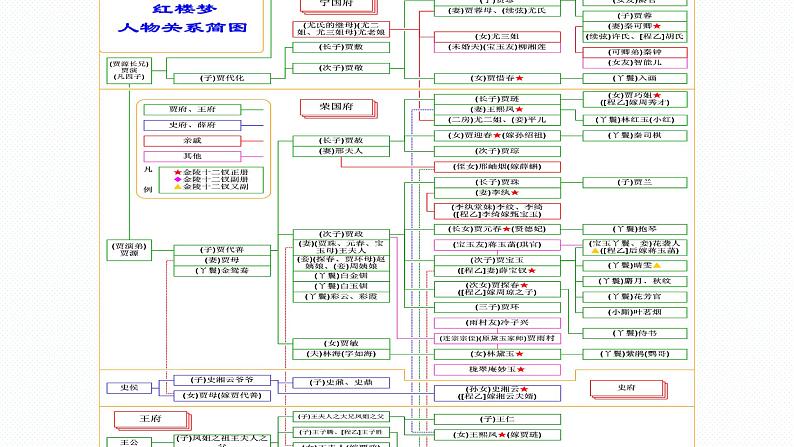Image resolution: width=794 pixels, height=447 pixels.
Task: Click the (妻)秦可卿 box
Action: (x=635, y=26)
